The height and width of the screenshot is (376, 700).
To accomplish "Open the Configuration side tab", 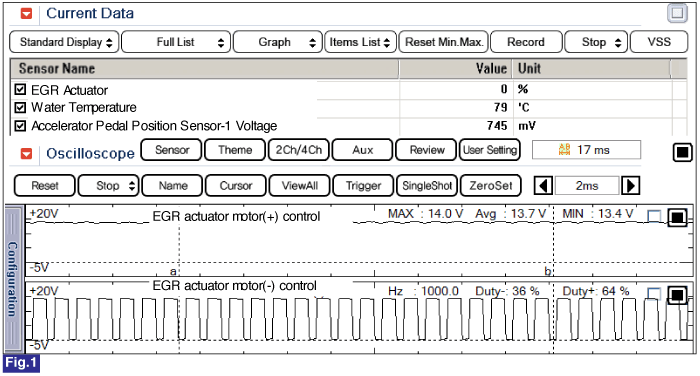I will (13, 279).
